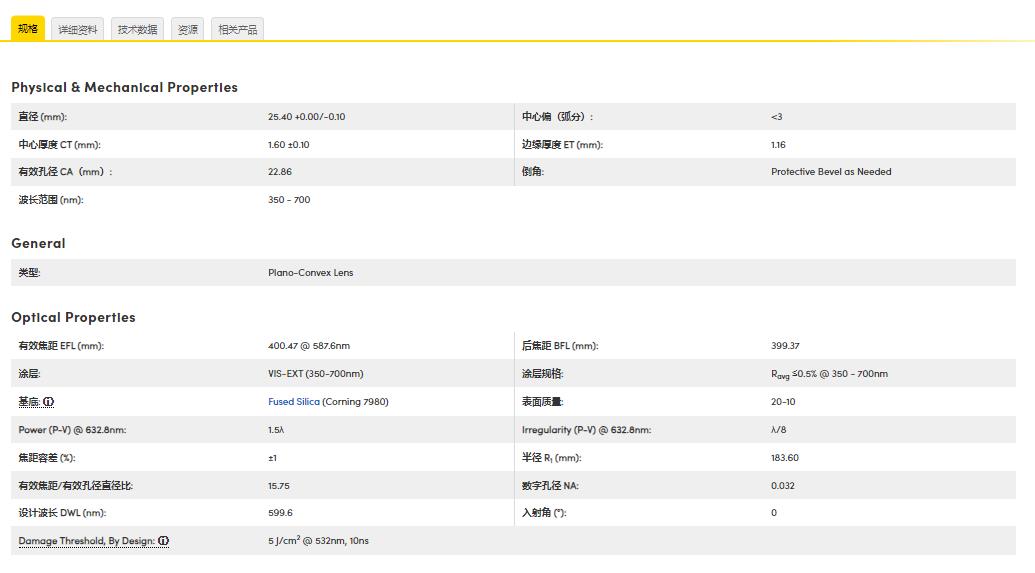This screenshot has height=573, width=1035.
Task: Click the VIS-EXT (350-700nm) coating value
Action: pos(315,374)
